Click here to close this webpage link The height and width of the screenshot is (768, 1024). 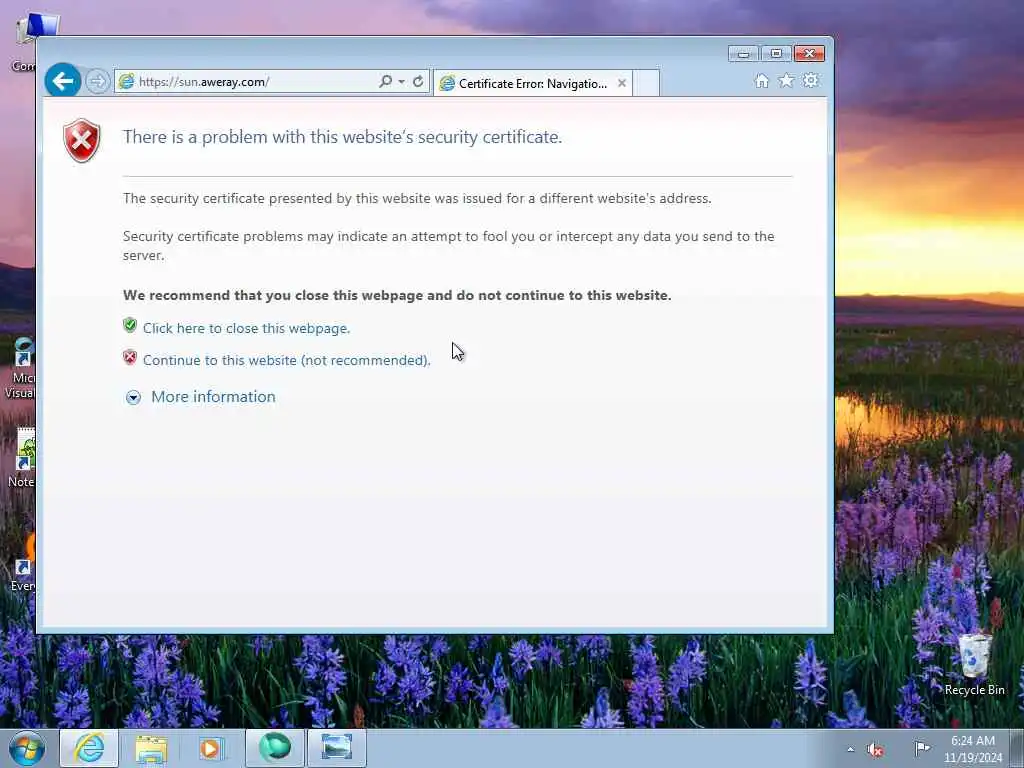tap(246, 328)
